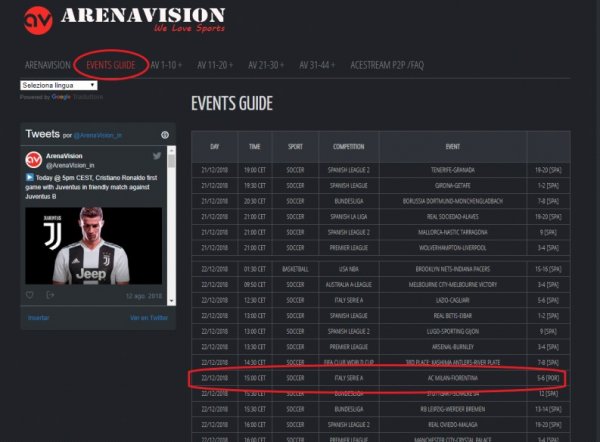Image resolution: width=600 pixels, height=442 pixels.
Task: Click the tweet feed scrollbar
Action: pyautogui.click(x=171, y=220)
